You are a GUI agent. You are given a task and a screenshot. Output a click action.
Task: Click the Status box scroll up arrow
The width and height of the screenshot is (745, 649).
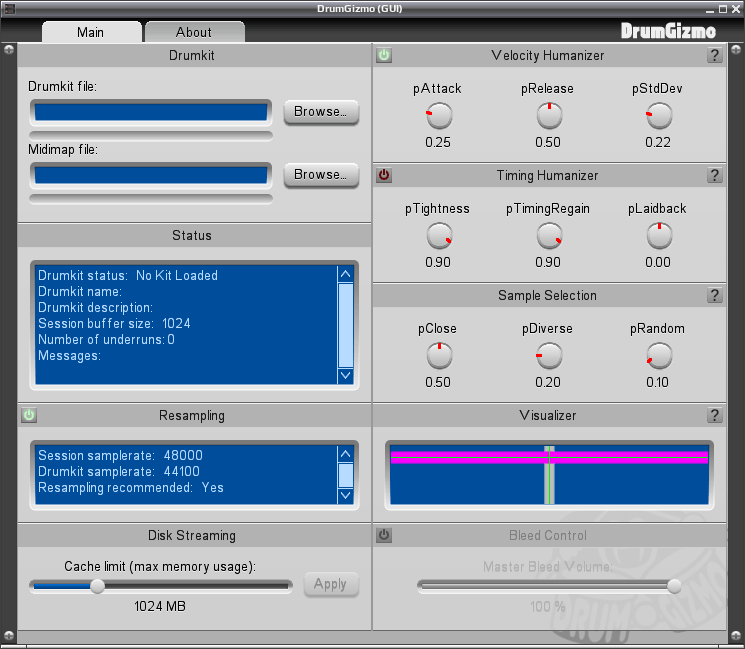[345, 274]
